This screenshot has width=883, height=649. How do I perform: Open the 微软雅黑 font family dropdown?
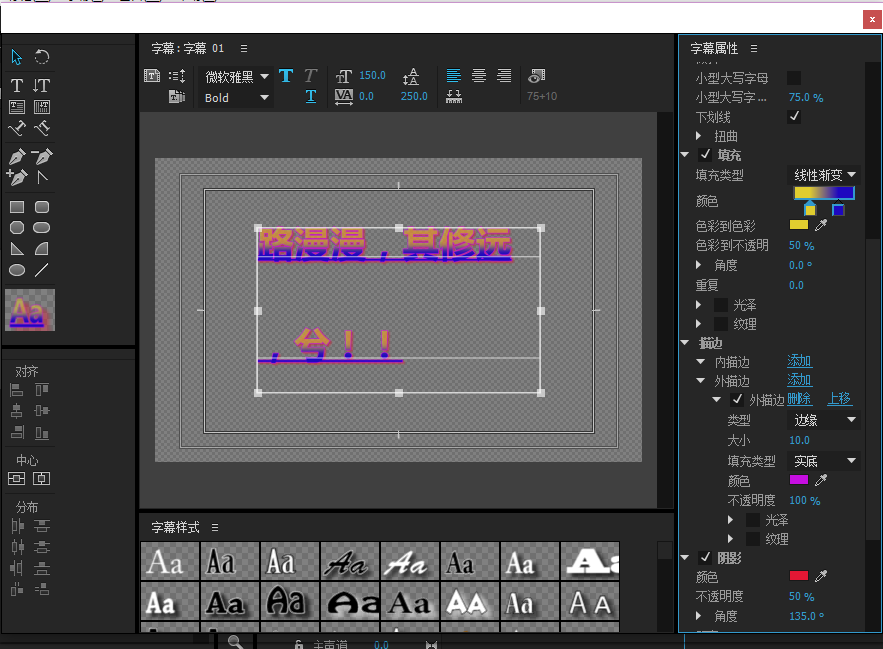click(x=236, y=76)
